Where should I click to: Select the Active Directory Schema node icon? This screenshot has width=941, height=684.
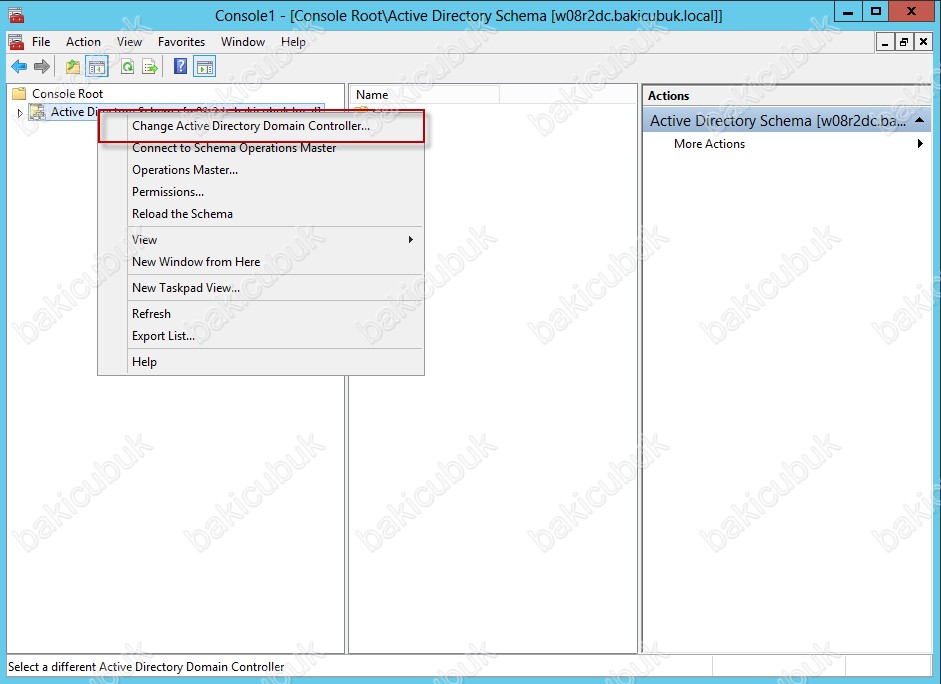point(38,112)
